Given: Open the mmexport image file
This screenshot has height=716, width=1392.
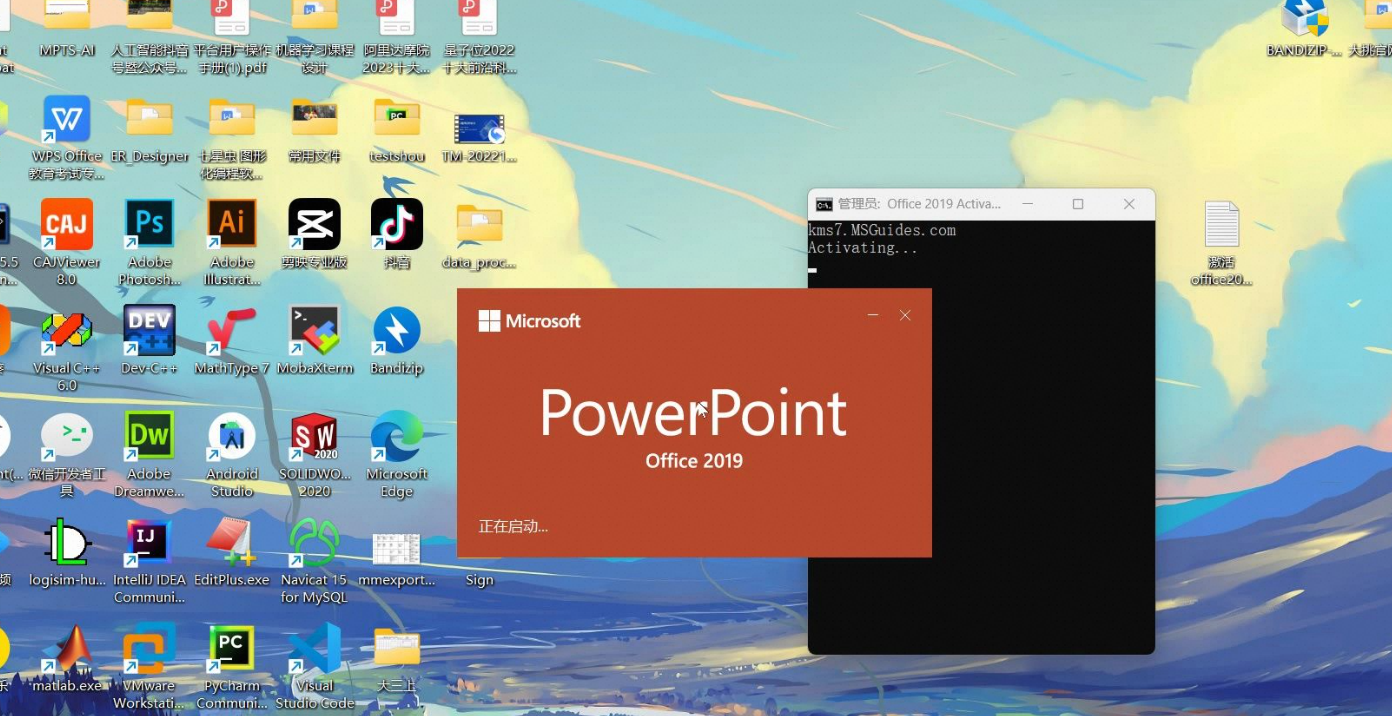Looking at the screenshot, I should click(397, 548).
